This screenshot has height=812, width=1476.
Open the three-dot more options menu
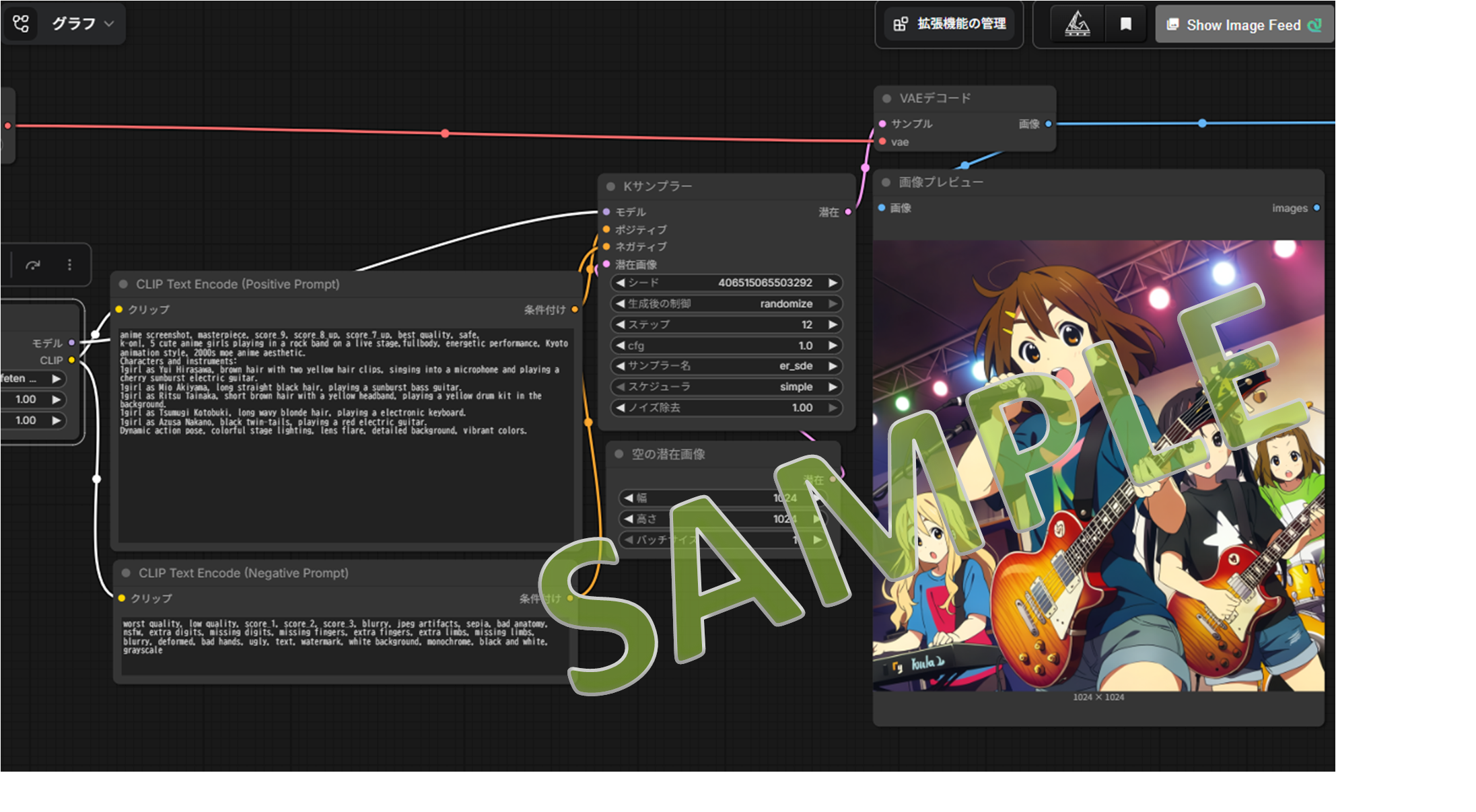[x=69, y=265]
